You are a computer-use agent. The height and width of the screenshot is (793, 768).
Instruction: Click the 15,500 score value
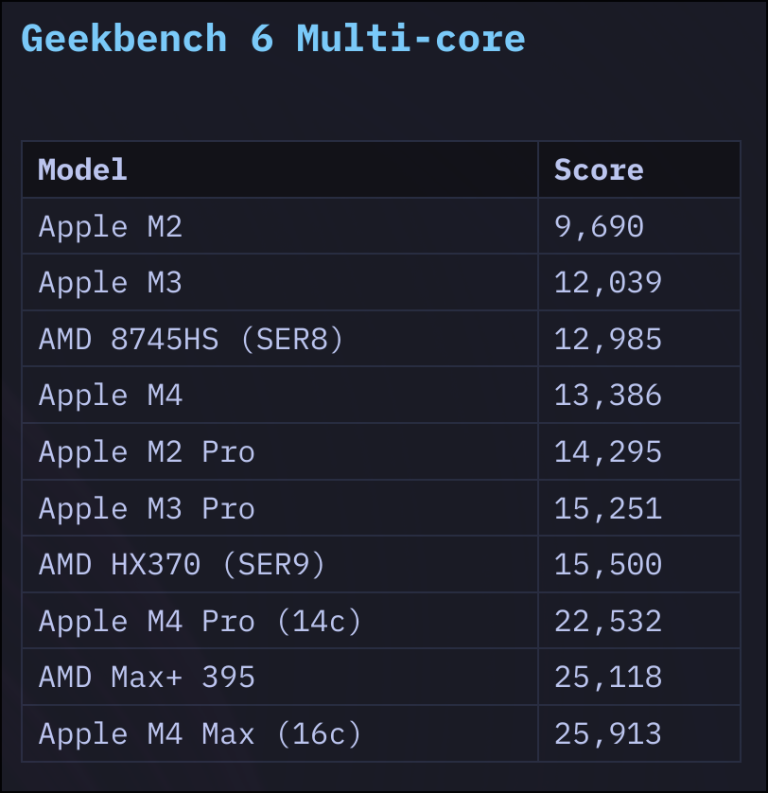tap(608, 565)
